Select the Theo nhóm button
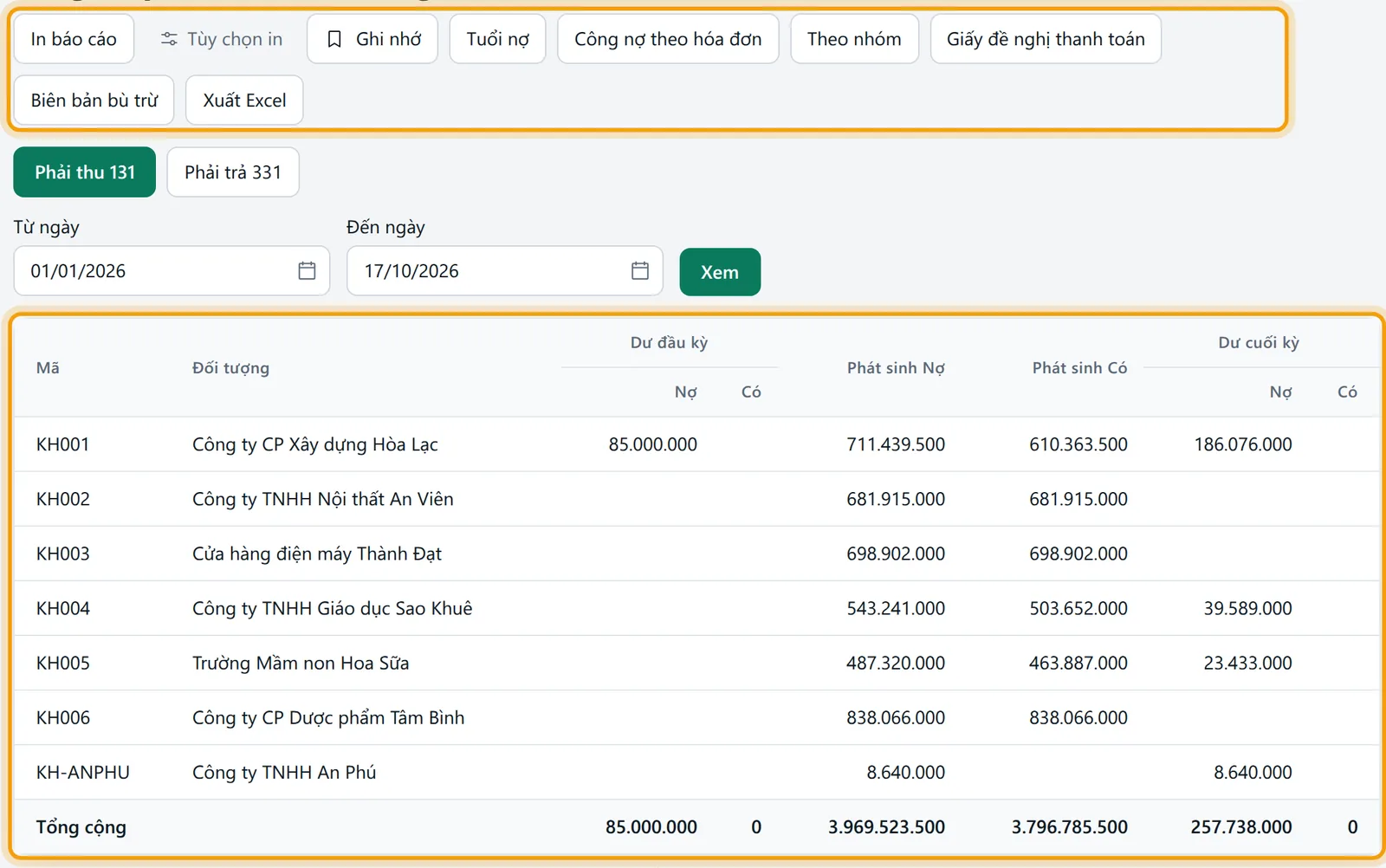Image resolution: width=1386 pixels, height=868 pixels. 854,39
